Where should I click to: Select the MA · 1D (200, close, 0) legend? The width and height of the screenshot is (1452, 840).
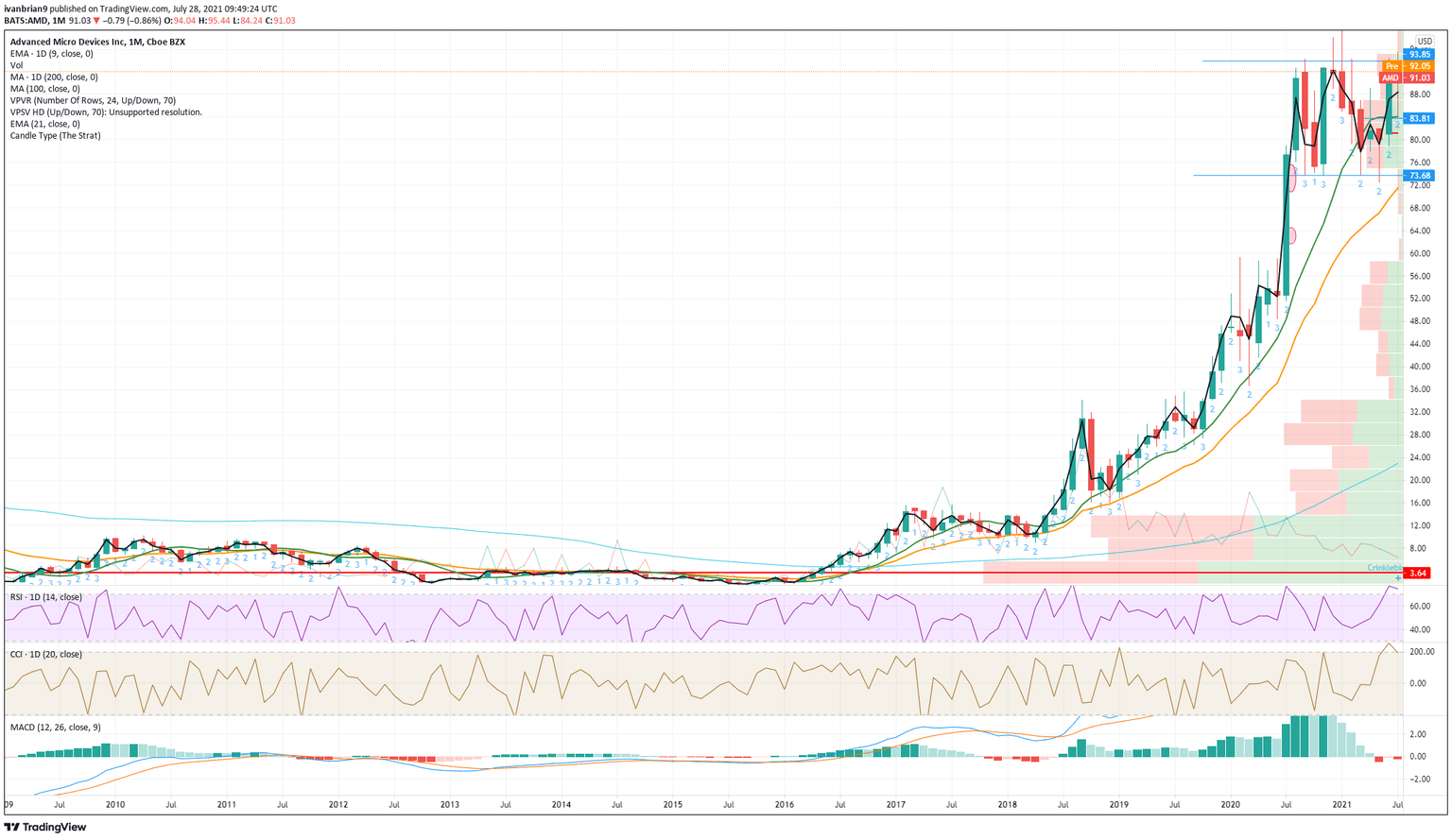coord(54,77)
